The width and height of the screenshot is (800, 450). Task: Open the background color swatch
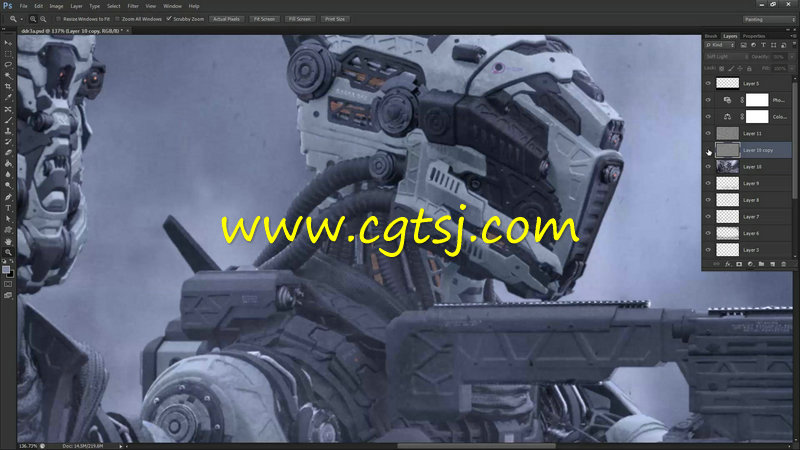[10, 274]
